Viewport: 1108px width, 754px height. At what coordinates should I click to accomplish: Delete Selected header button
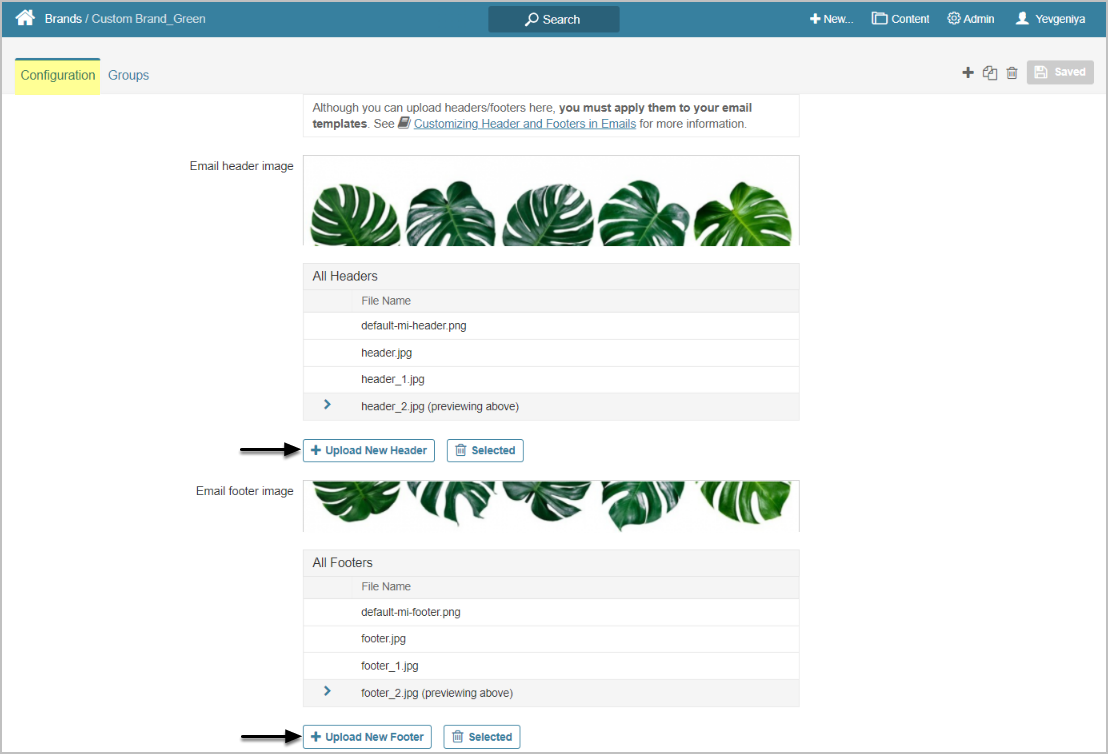point(484,450)
